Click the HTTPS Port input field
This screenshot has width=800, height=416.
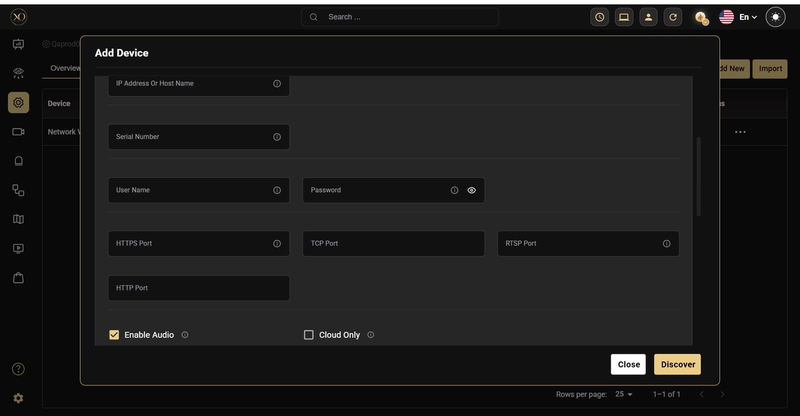click(199, 243)
